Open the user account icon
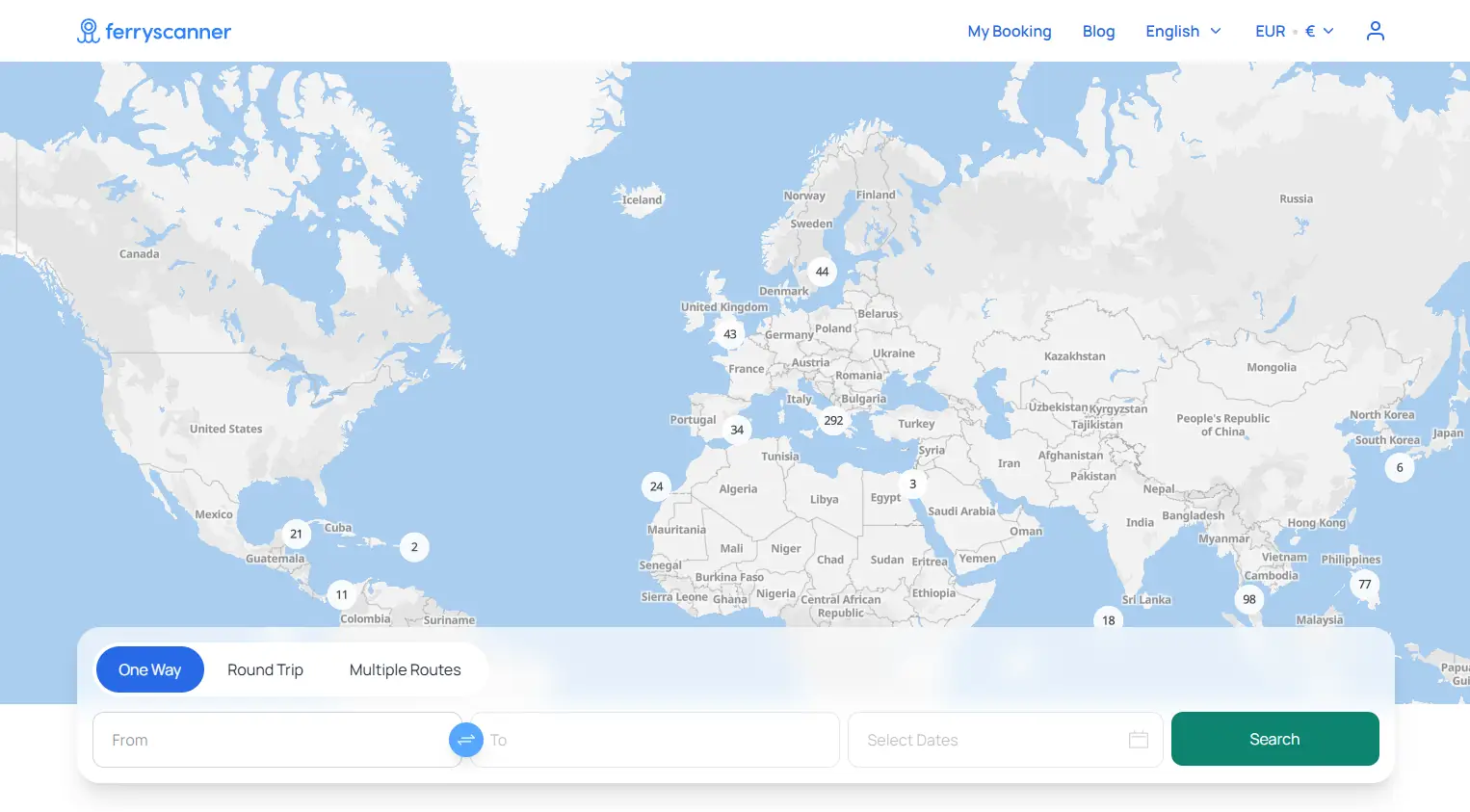 1375,32
